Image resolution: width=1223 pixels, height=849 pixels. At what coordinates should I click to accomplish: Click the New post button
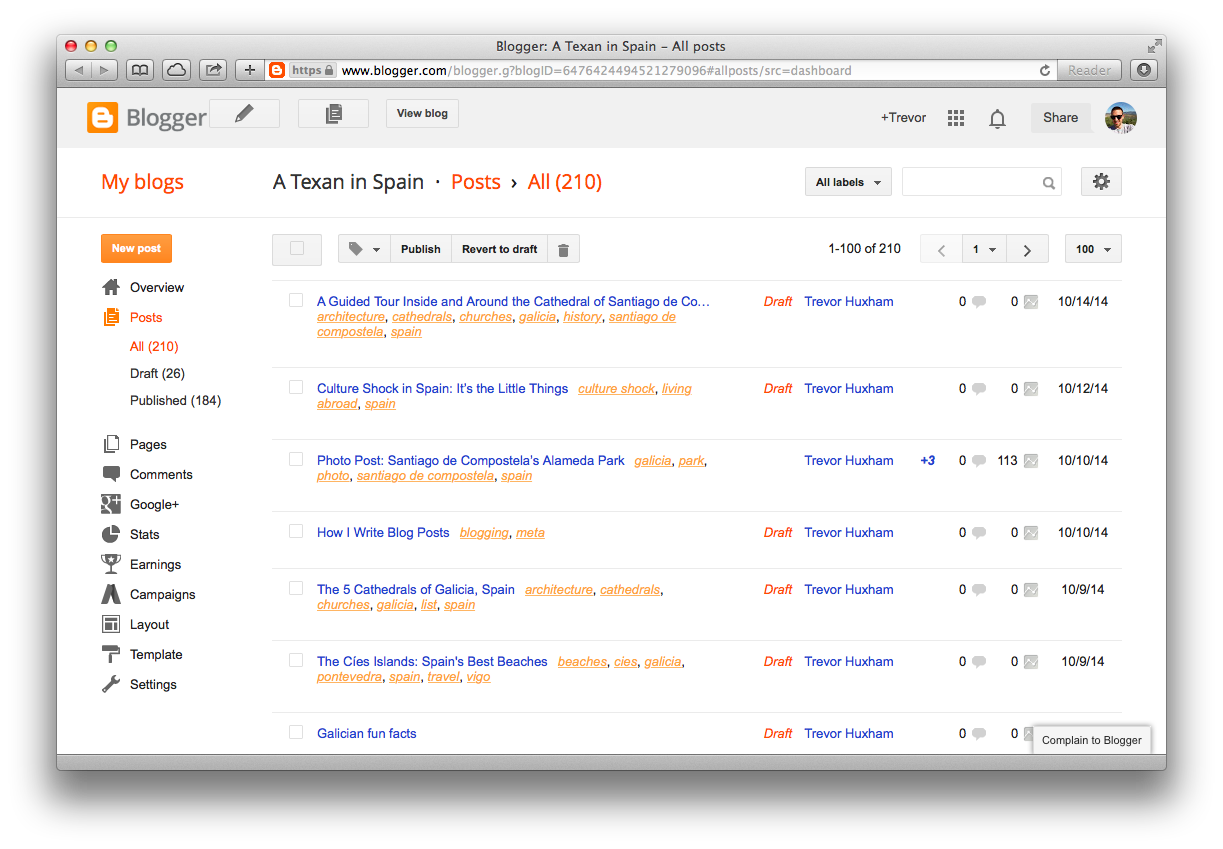(136, 248)
